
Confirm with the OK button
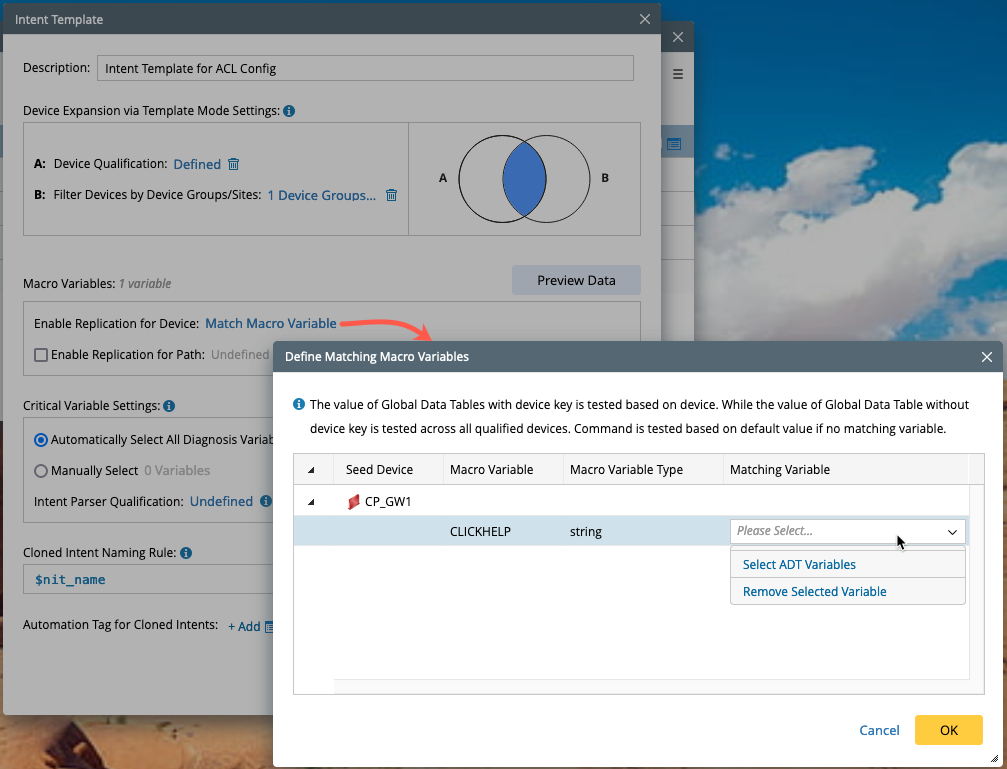click(948, 730)
